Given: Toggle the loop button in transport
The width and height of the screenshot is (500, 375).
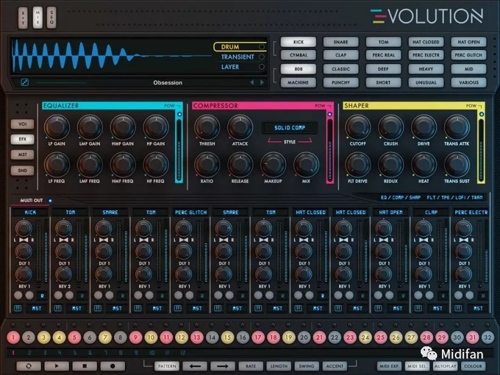Looking at the screenshot, I should pyautogui.click(x=29, y=366).
